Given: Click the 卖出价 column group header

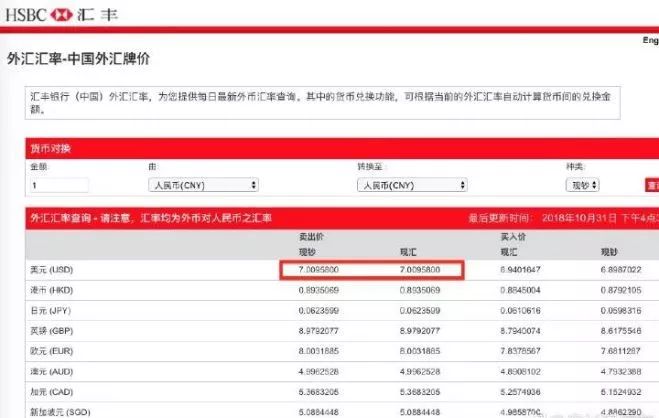Looking at the screenshot, I should tap(311, 237).
